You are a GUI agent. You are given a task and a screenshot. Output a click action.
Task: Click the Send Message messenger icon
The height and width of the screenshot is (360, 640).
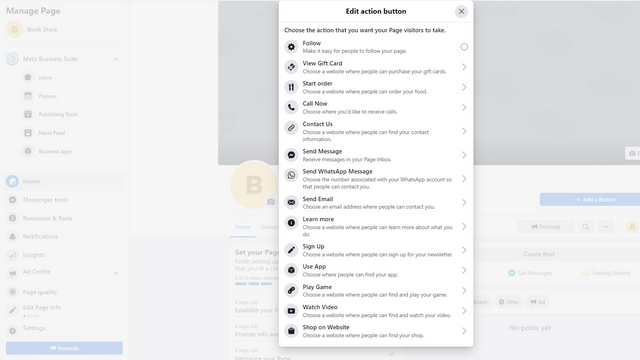point(291,155)
